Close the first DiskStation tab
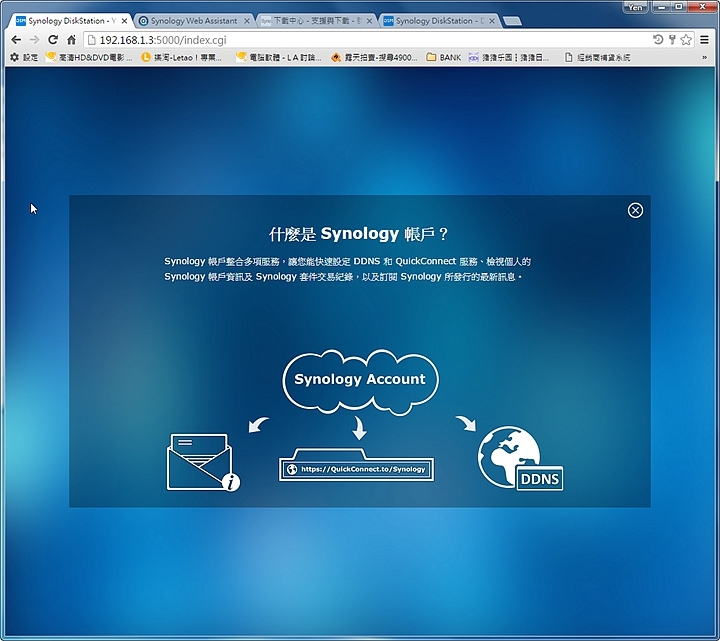Image resolution: width=720 pixels, height=641 pixels. [124, 21]
